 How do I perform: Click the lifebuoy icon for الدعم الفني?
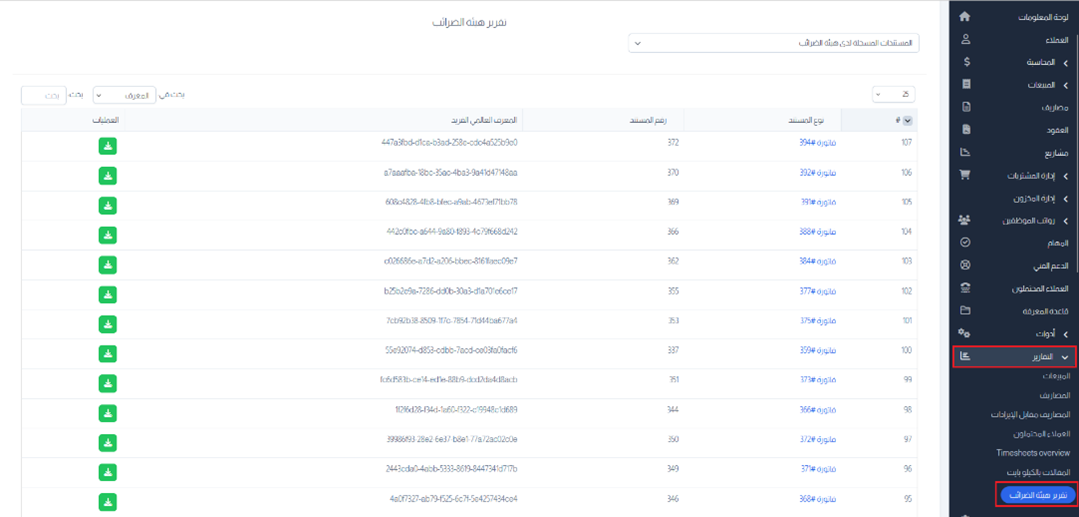click(x=964, y=266)
